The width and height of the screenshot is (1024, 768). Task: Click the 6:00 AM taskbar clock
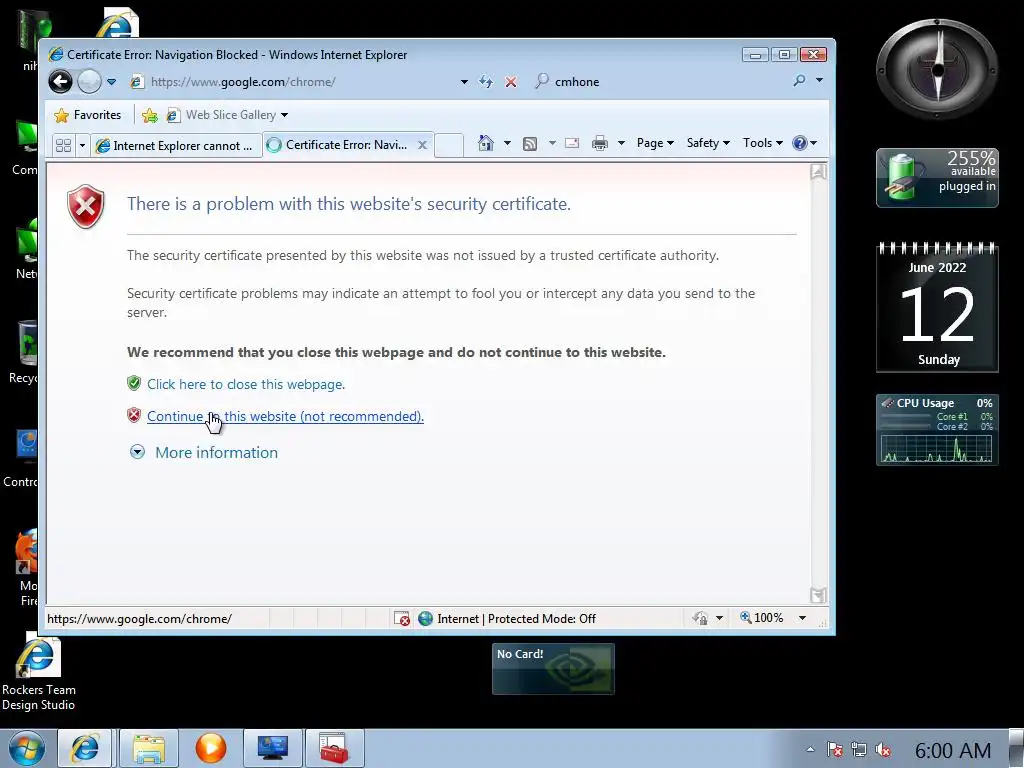tap(953, 750)
